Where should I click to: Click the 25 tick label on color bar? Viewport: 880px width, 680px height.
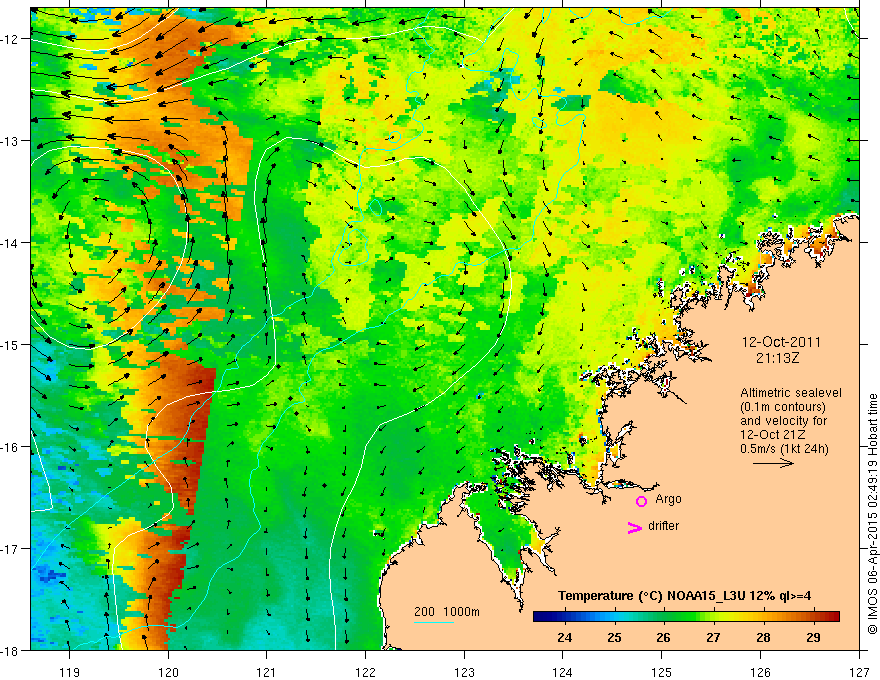[615, 637]
